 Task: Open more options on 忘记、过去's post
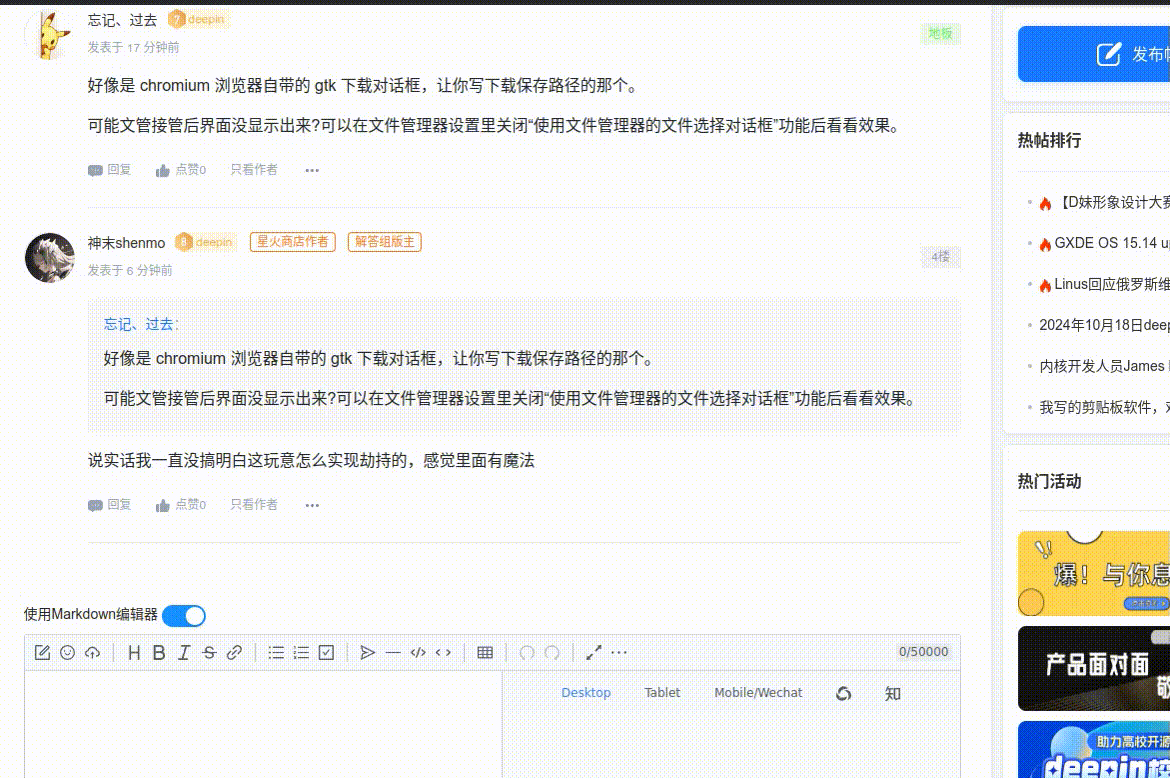coord(312,170)
